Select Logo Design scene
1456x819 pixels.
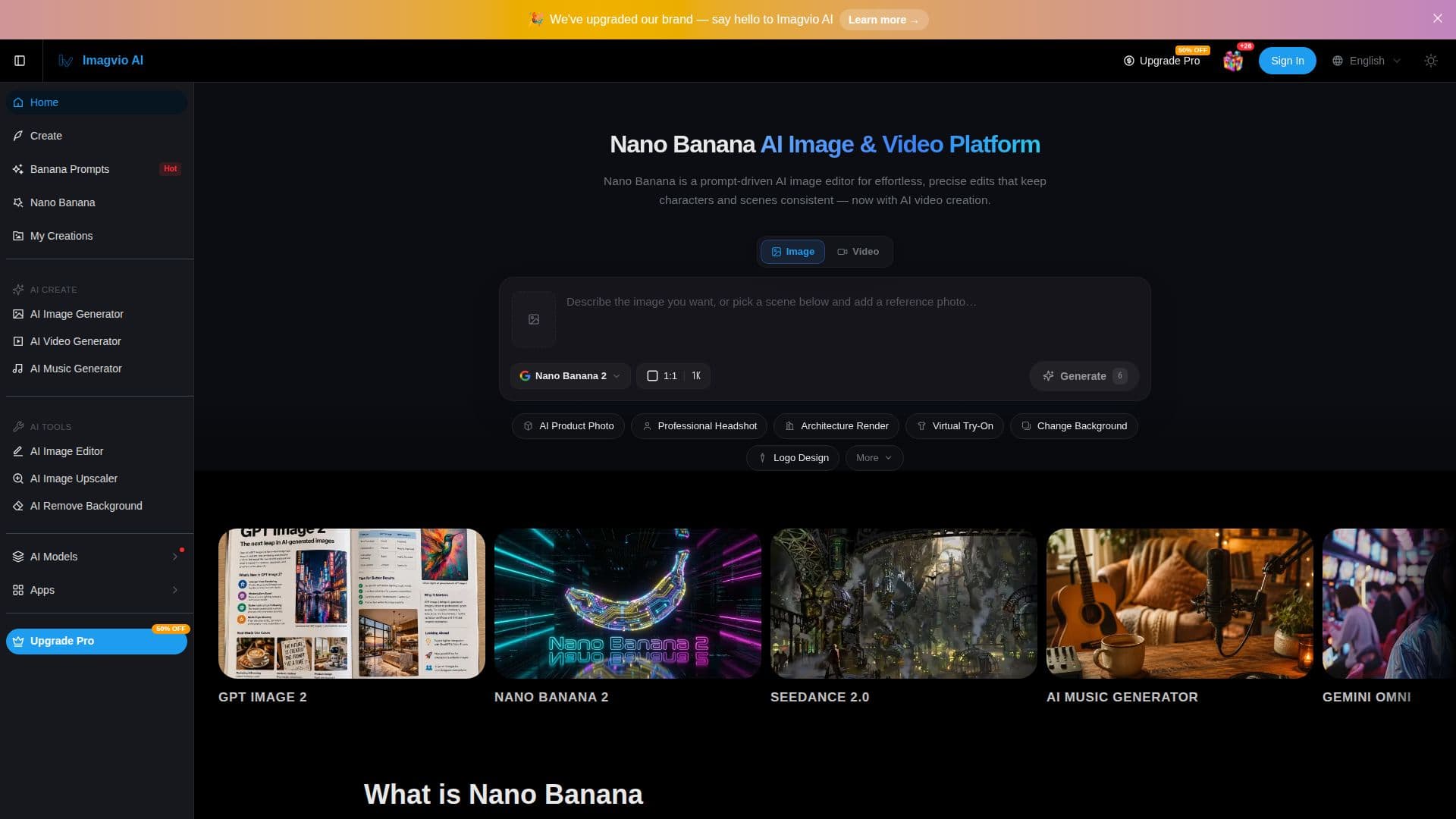tap(792, 458)
